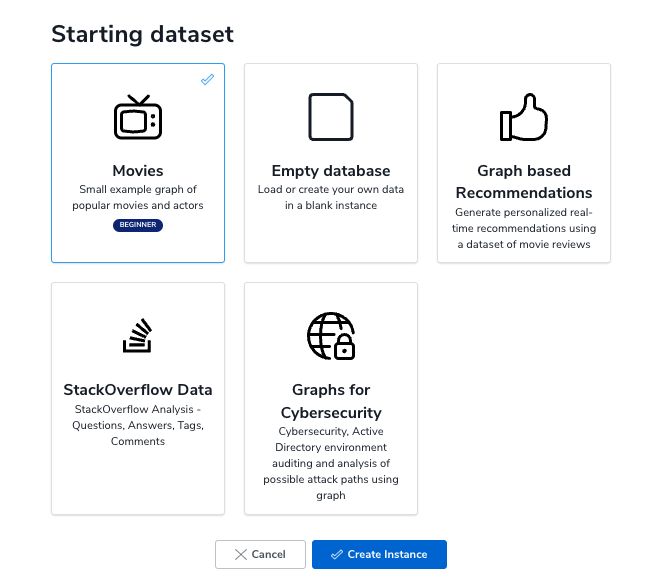
Task: Click the blank document icon for Empty database
Action: (331, 117)
